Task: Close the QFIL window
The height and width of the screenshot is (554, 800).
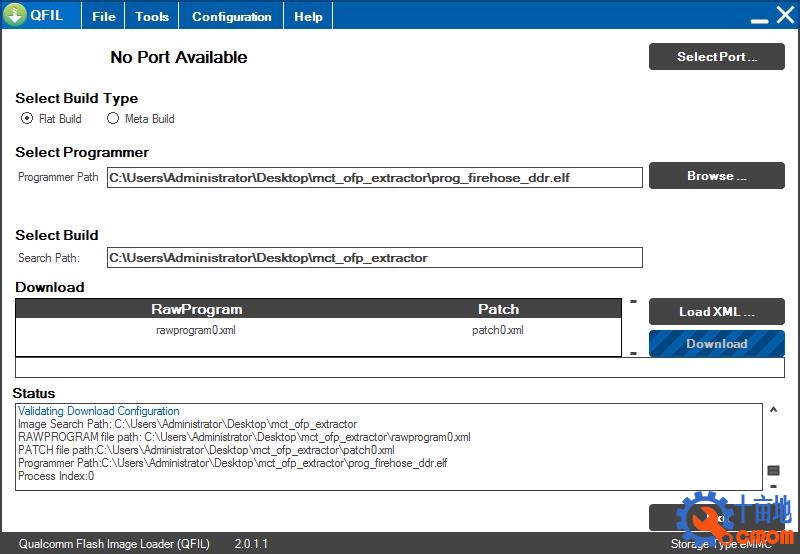Action: tap(785, 16)
